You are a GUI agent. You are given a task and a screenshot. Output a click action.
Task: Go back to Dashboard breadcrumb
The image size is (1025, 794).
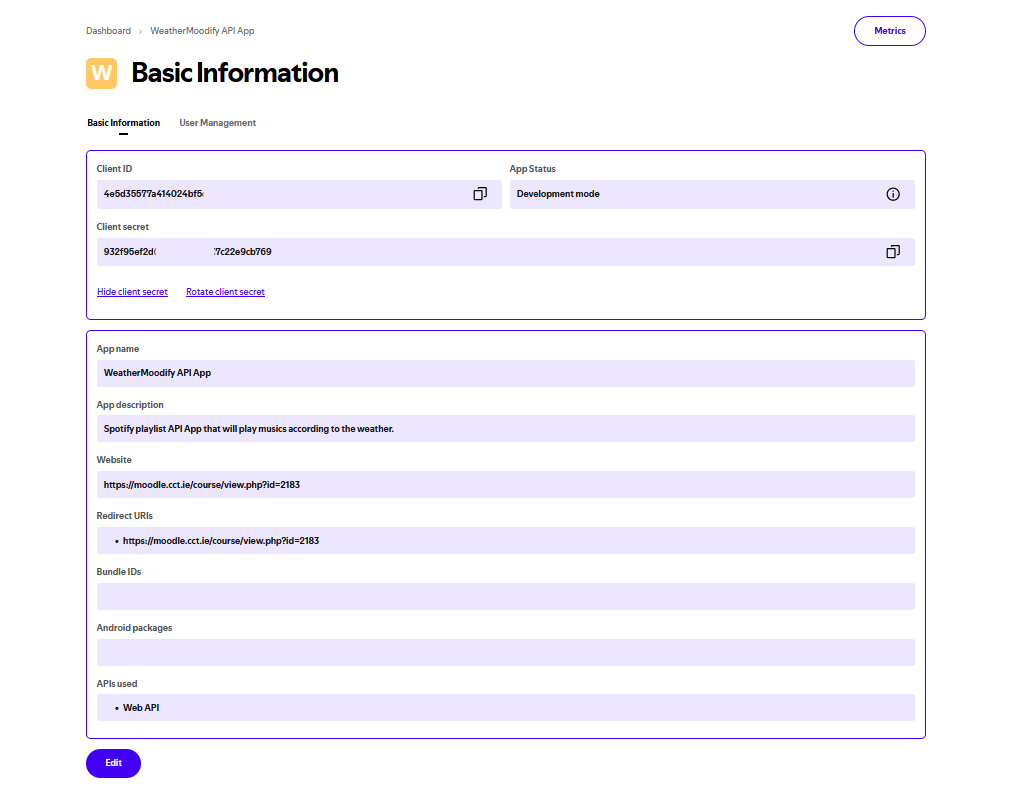[x=109, y=31]
